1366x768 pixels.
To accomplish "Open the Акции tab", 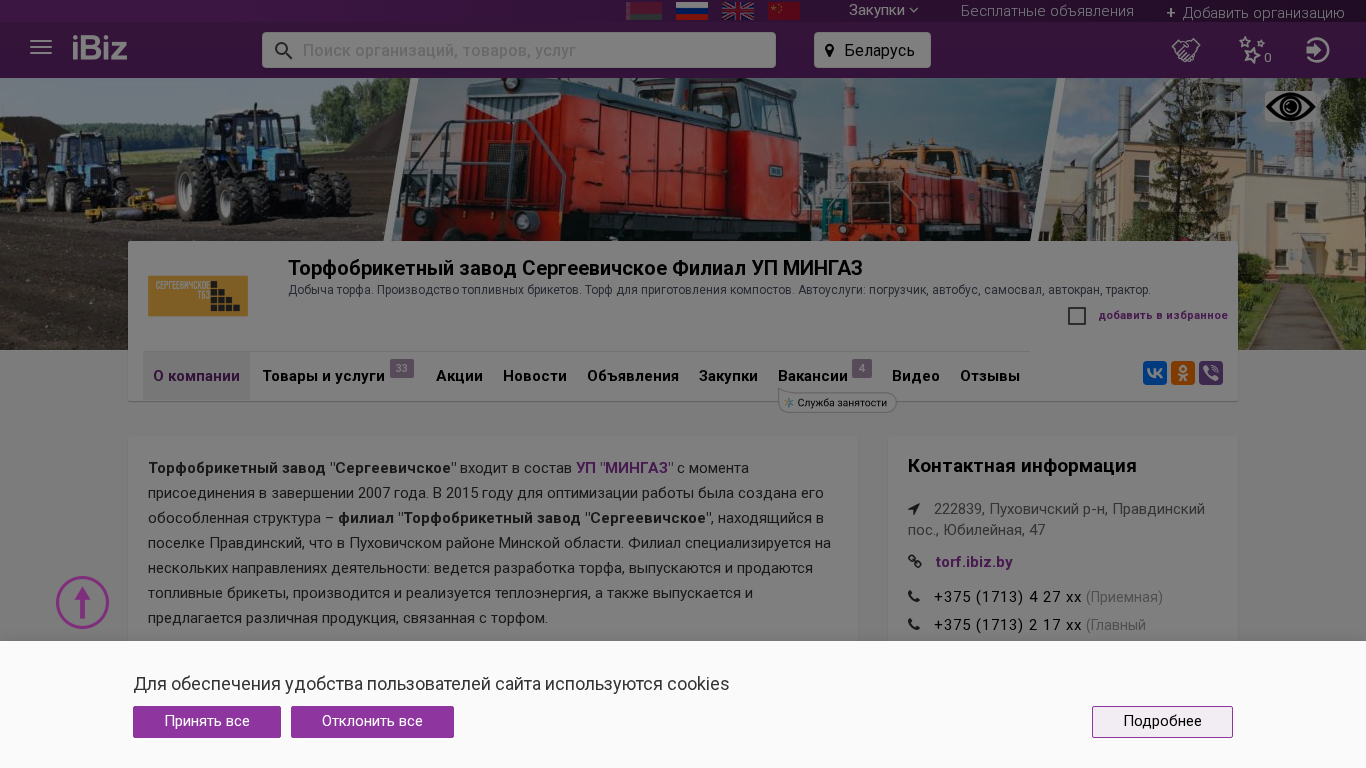I will (x=459, y=376).
